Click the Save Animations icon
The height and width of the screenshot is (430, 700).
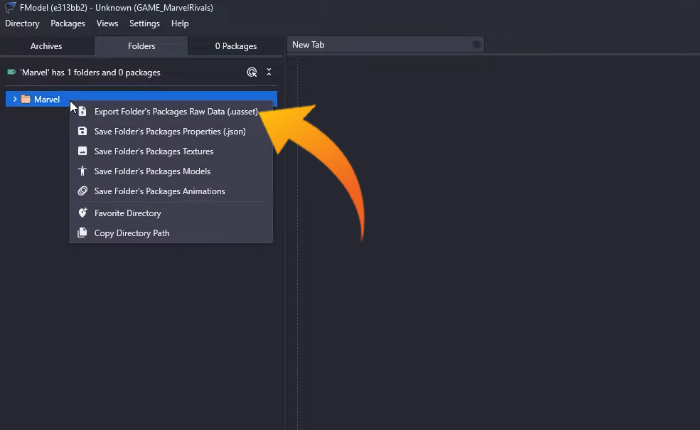point(83,191)
